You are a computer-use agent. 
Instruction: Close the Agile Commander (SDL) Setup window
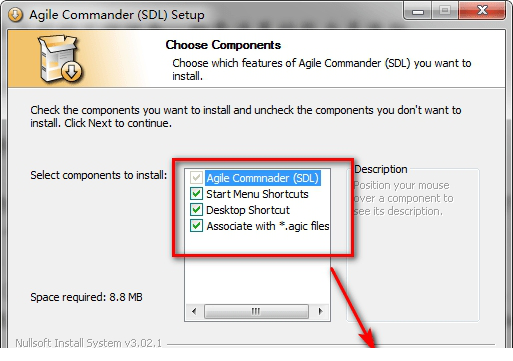[x=482, y=11]
